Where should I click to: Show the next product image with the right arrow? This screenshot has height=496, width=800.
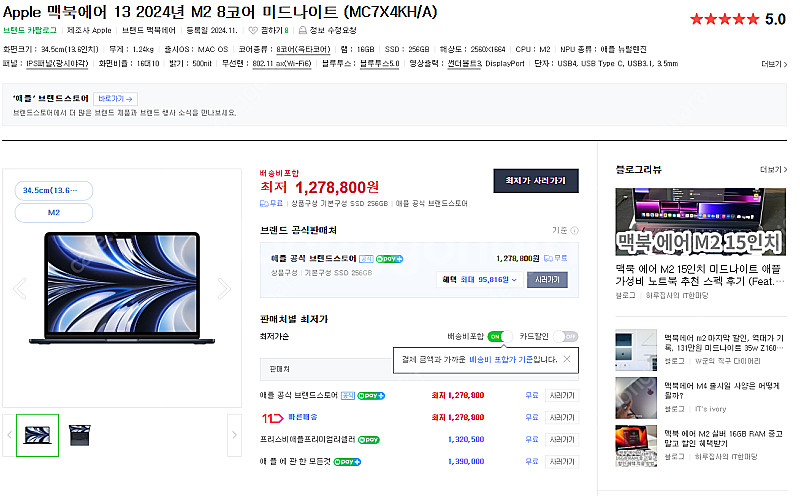(224, 289)
